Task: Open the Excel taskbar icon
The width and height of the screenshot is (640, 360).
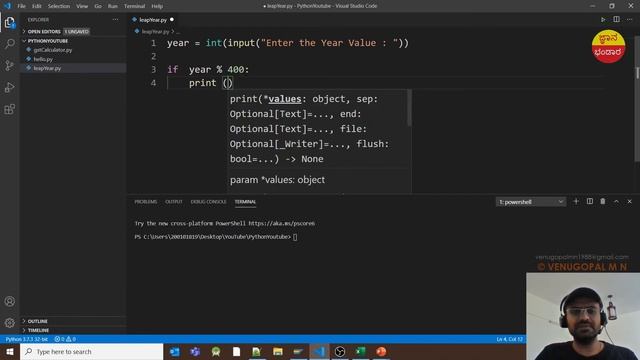Action: pyautogui.click(x=360, y=351)
